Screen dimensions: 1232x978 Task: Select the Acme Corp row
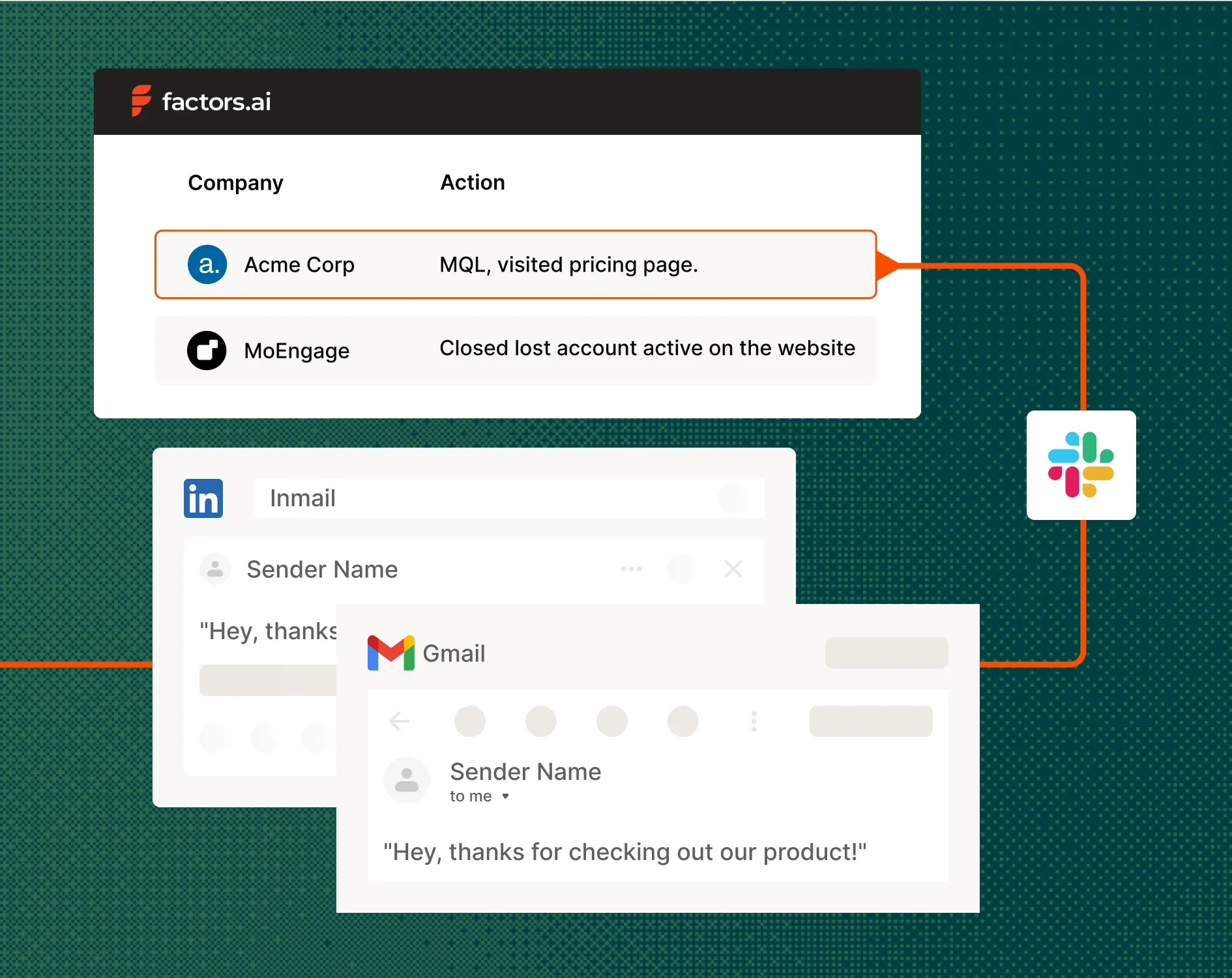(x=516, y=265)
